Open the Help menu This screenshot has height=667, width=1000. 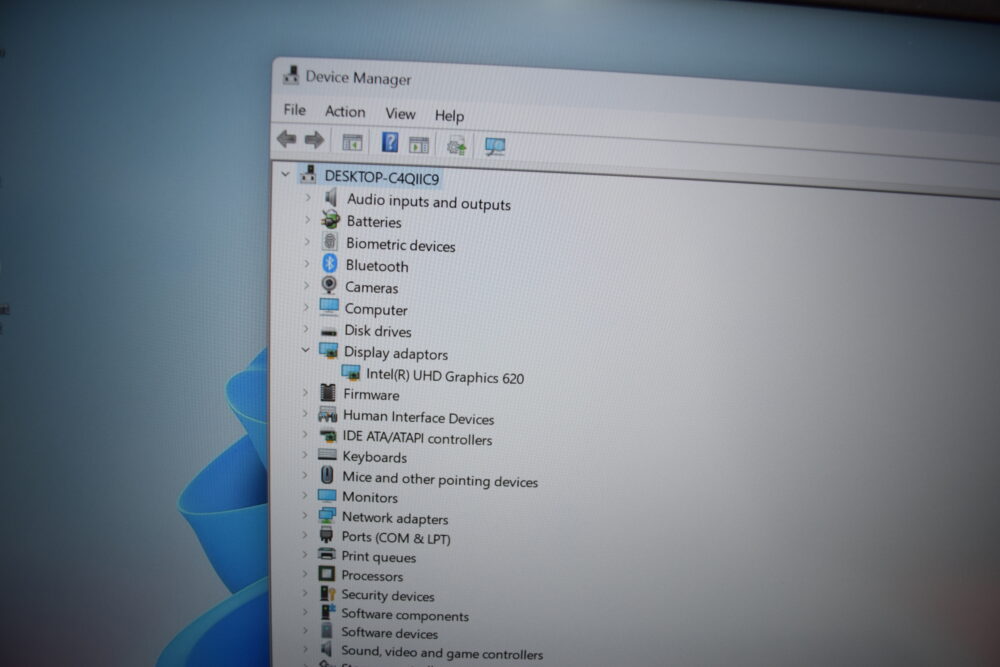[449, 115]
